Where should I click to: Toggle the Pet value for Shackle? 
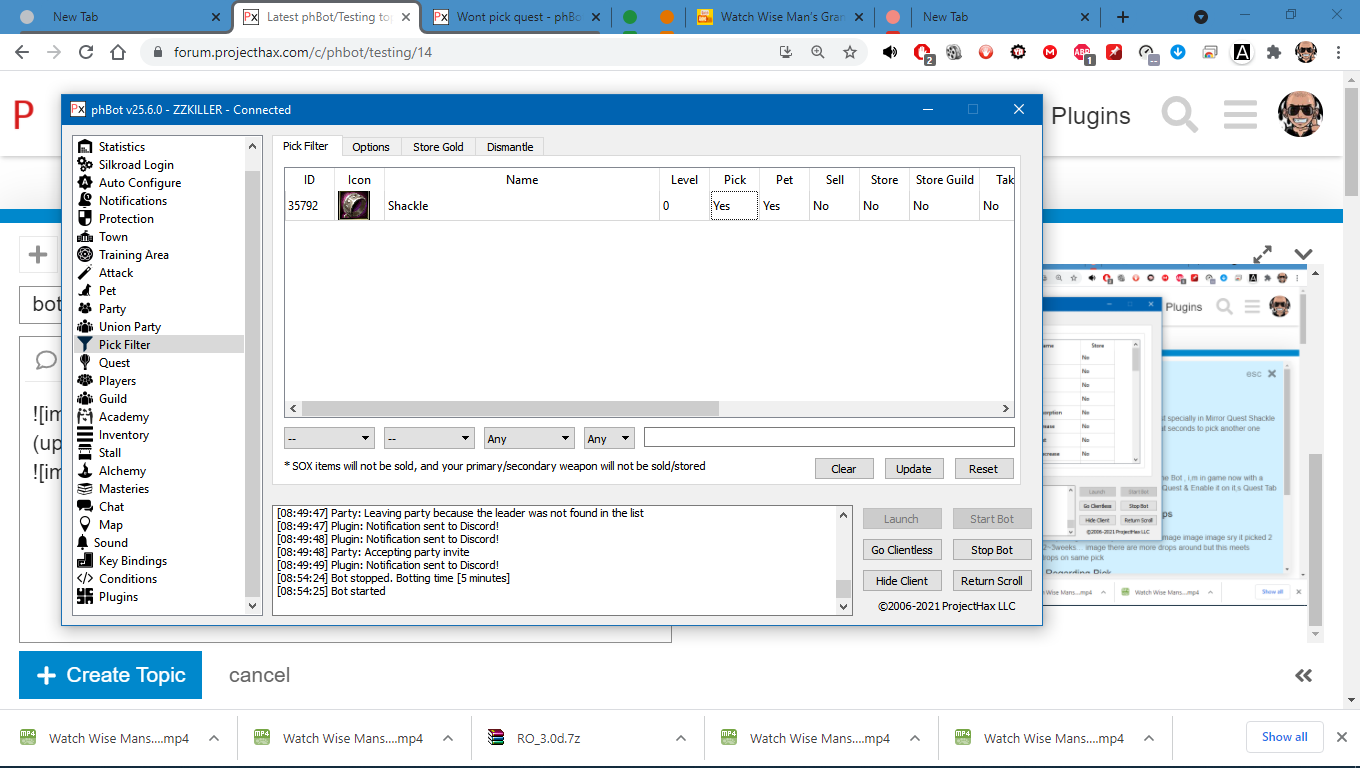784,206
